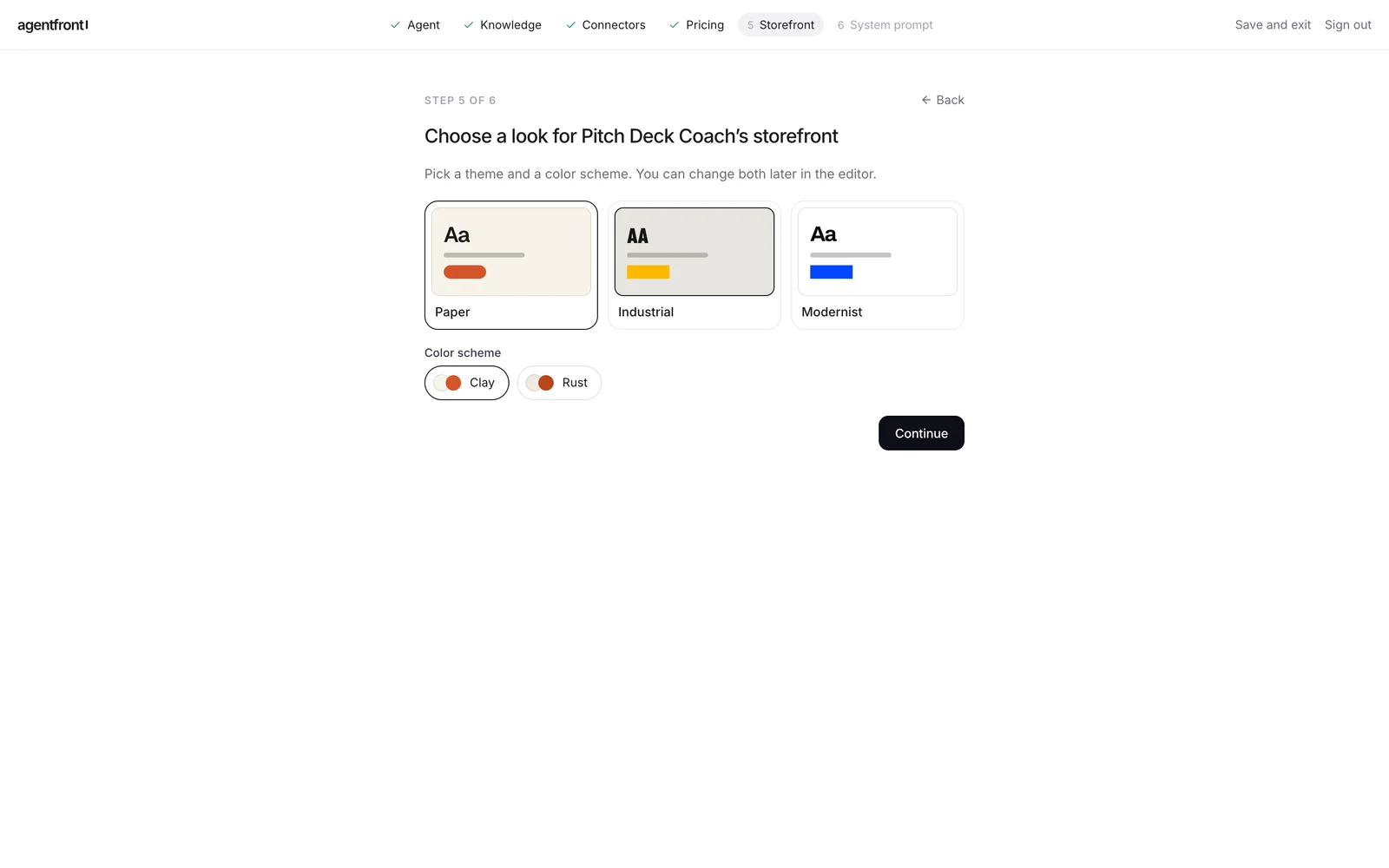Click the agentfront logo
1389x868 pixels.
53,25
